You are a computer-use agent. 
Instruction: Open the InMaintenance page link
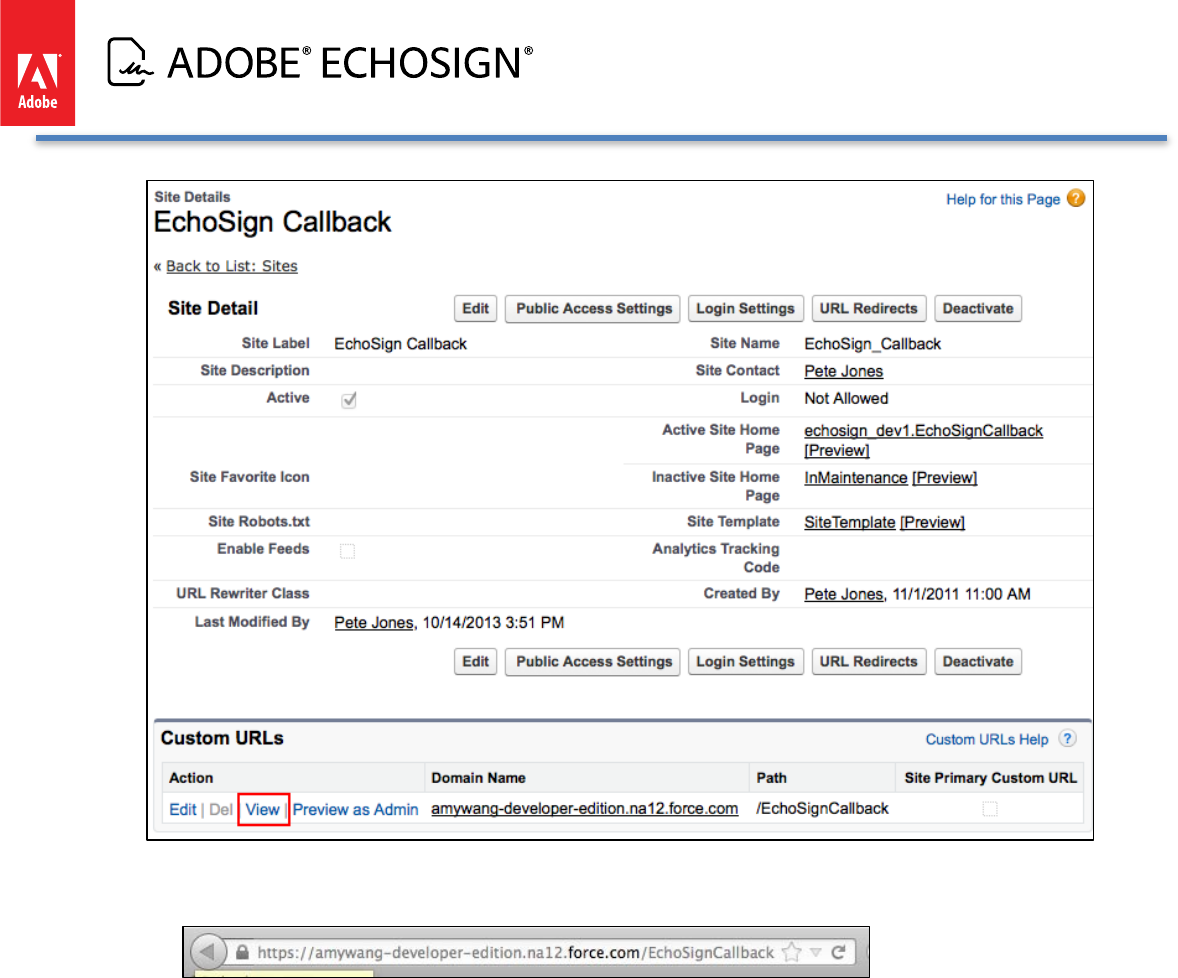pos(856,478)
